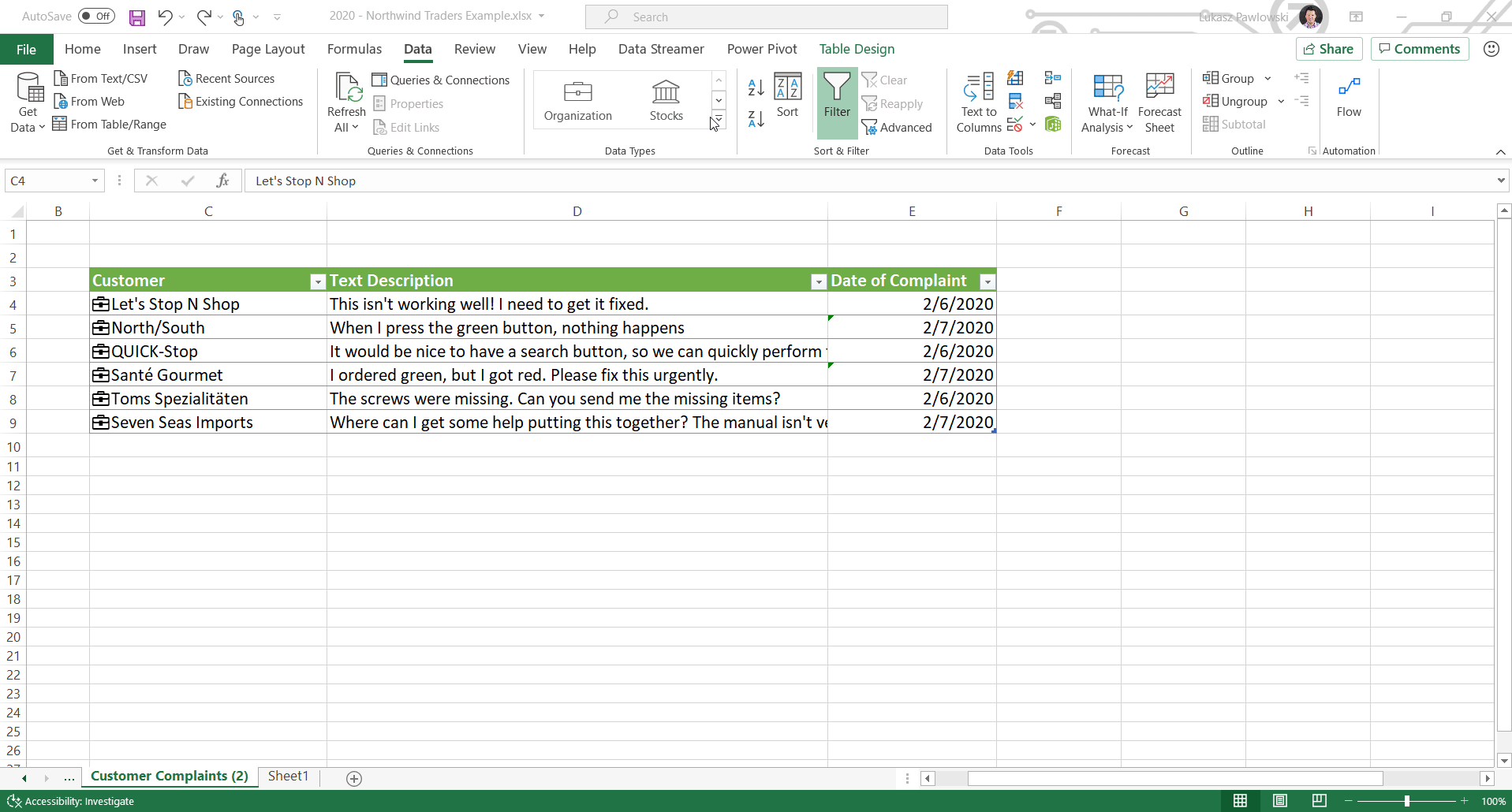Click the Flow automation icon
Screen dimensions: 1512x812
(1349, 95)
